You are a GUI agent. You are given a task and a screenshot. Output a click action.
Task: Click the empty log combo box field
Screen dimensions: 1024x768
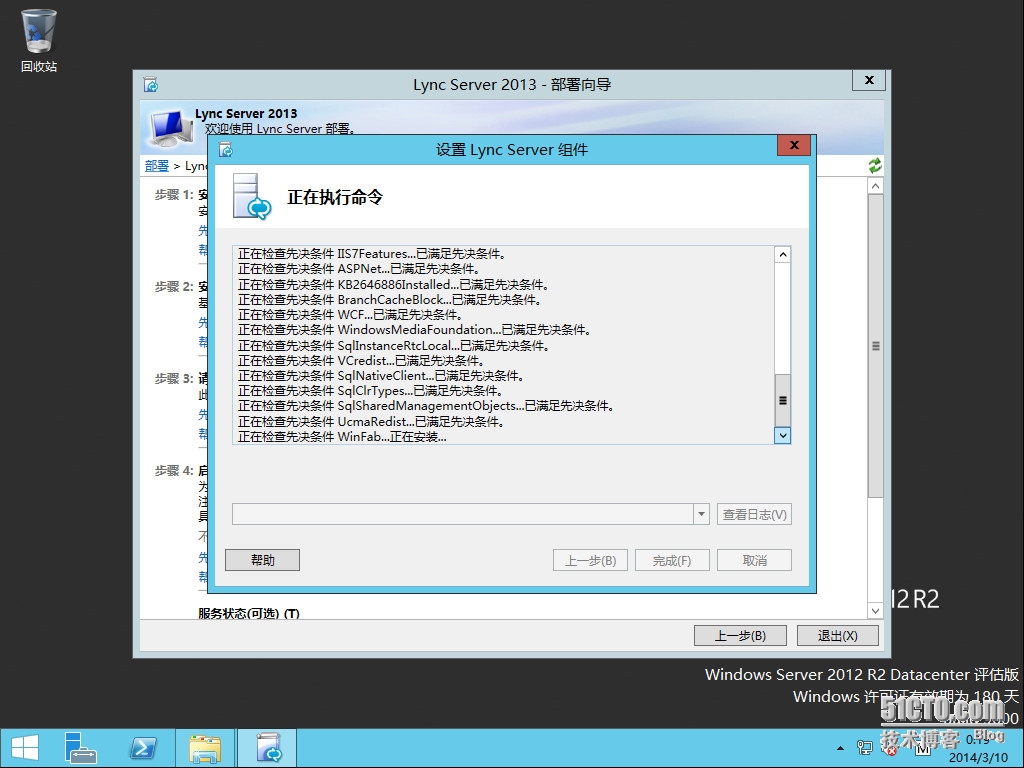(463, 514)
